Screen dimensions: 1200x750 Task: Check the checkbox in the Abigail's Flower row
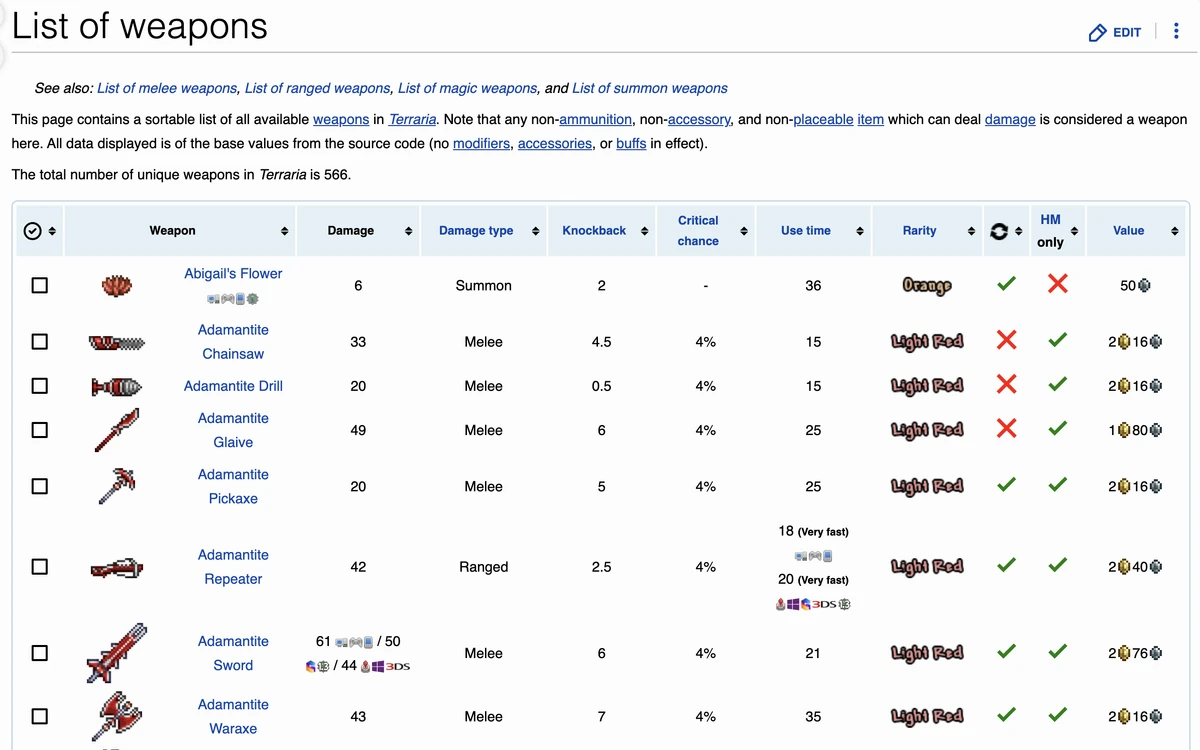(40, 285)
